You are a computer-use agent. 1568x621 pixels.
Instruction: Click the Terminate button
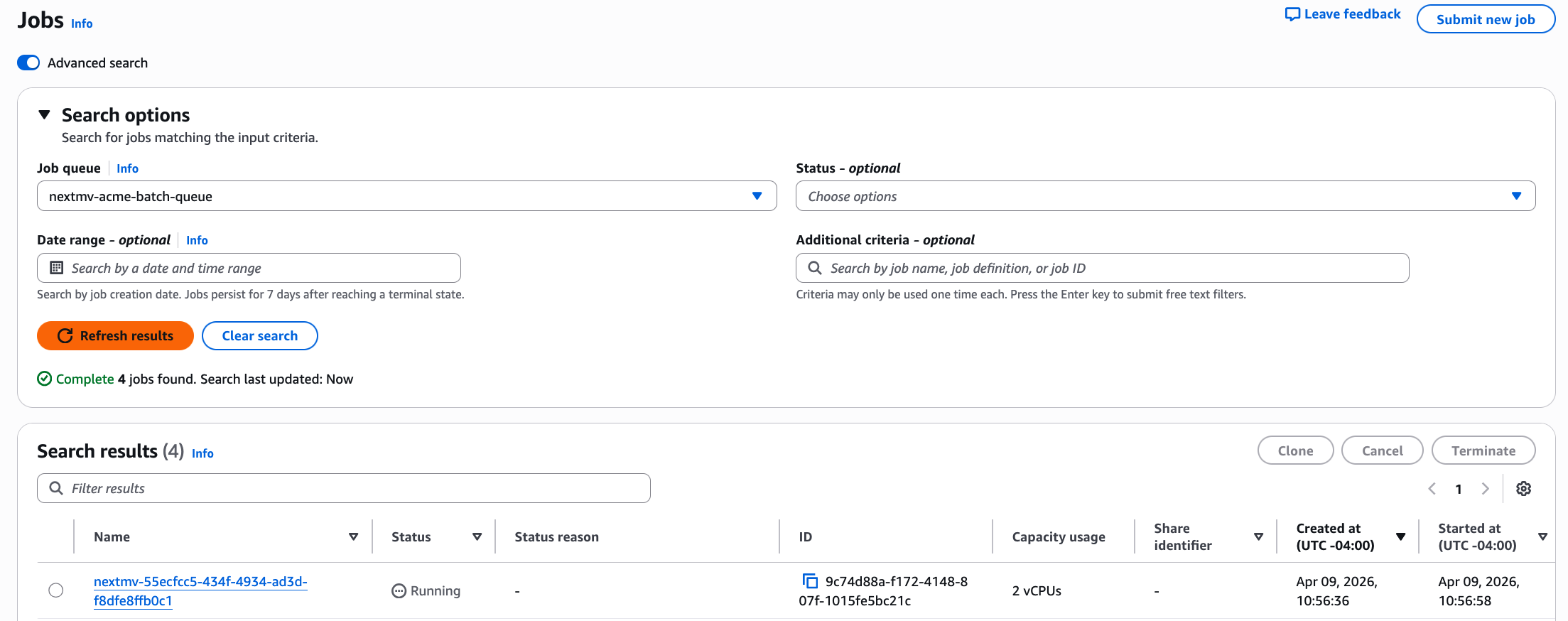[1483, 450]
